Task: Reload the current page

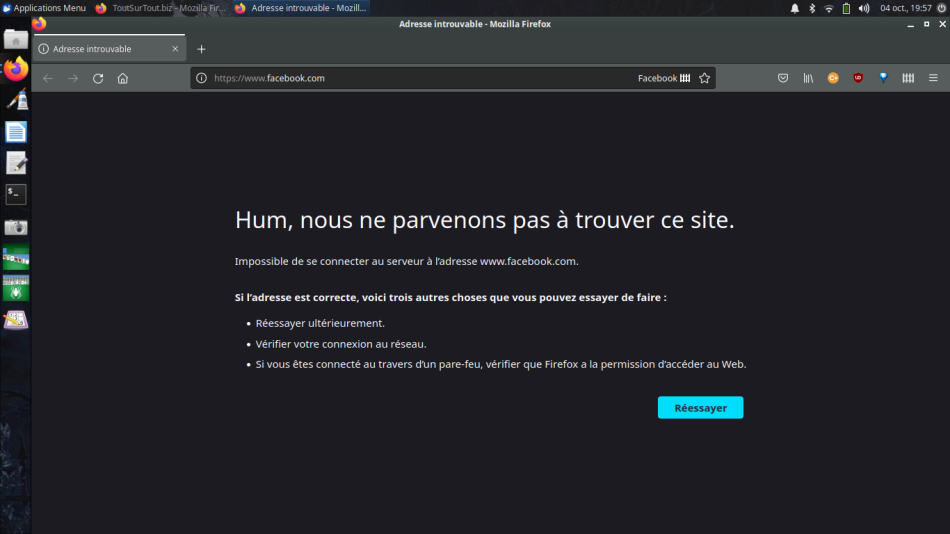Action: coord(98,78)
